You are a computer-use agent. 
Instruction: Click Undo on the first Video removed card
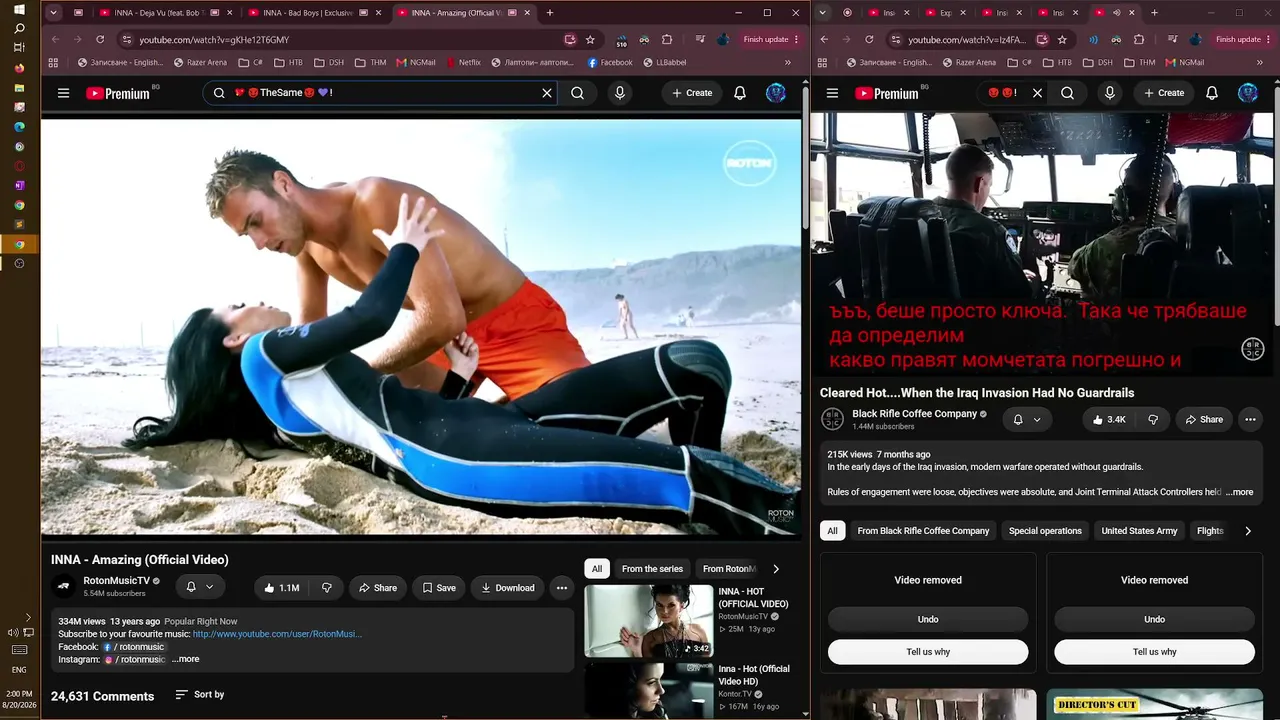pos(928,619)
